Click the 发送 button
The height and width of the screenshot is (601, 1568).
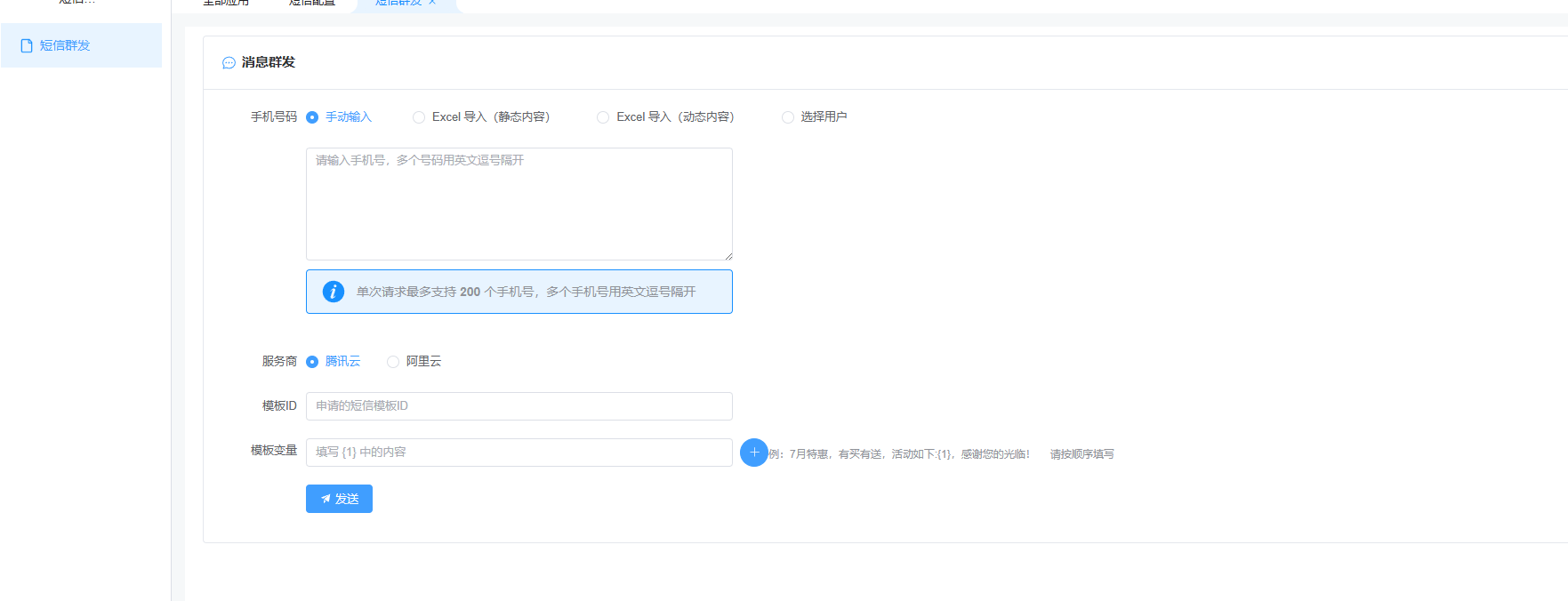tap(339, 499)
